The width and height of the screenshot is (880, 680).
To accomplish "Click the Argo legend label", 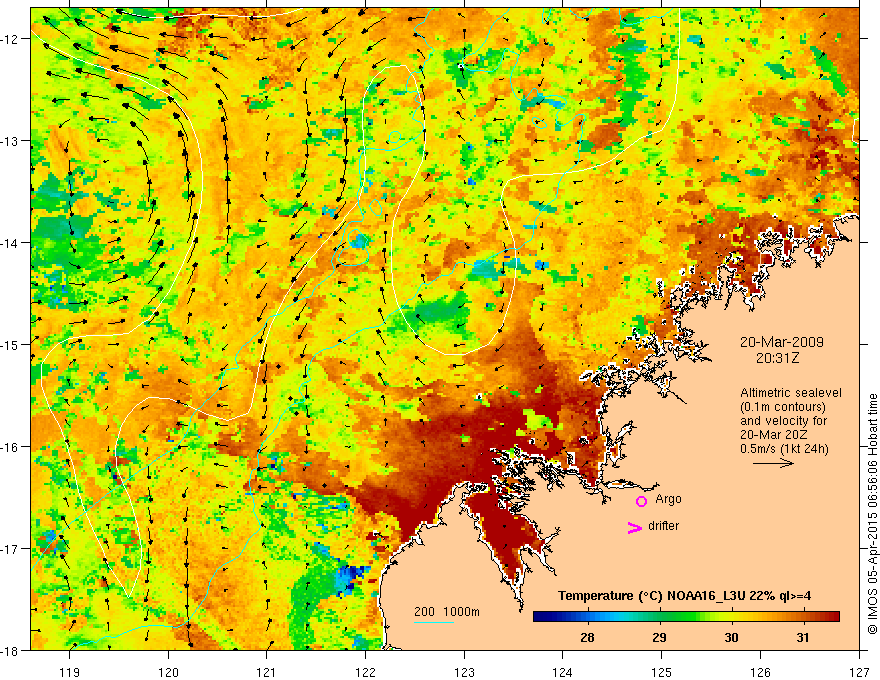I will pos(668,499).
